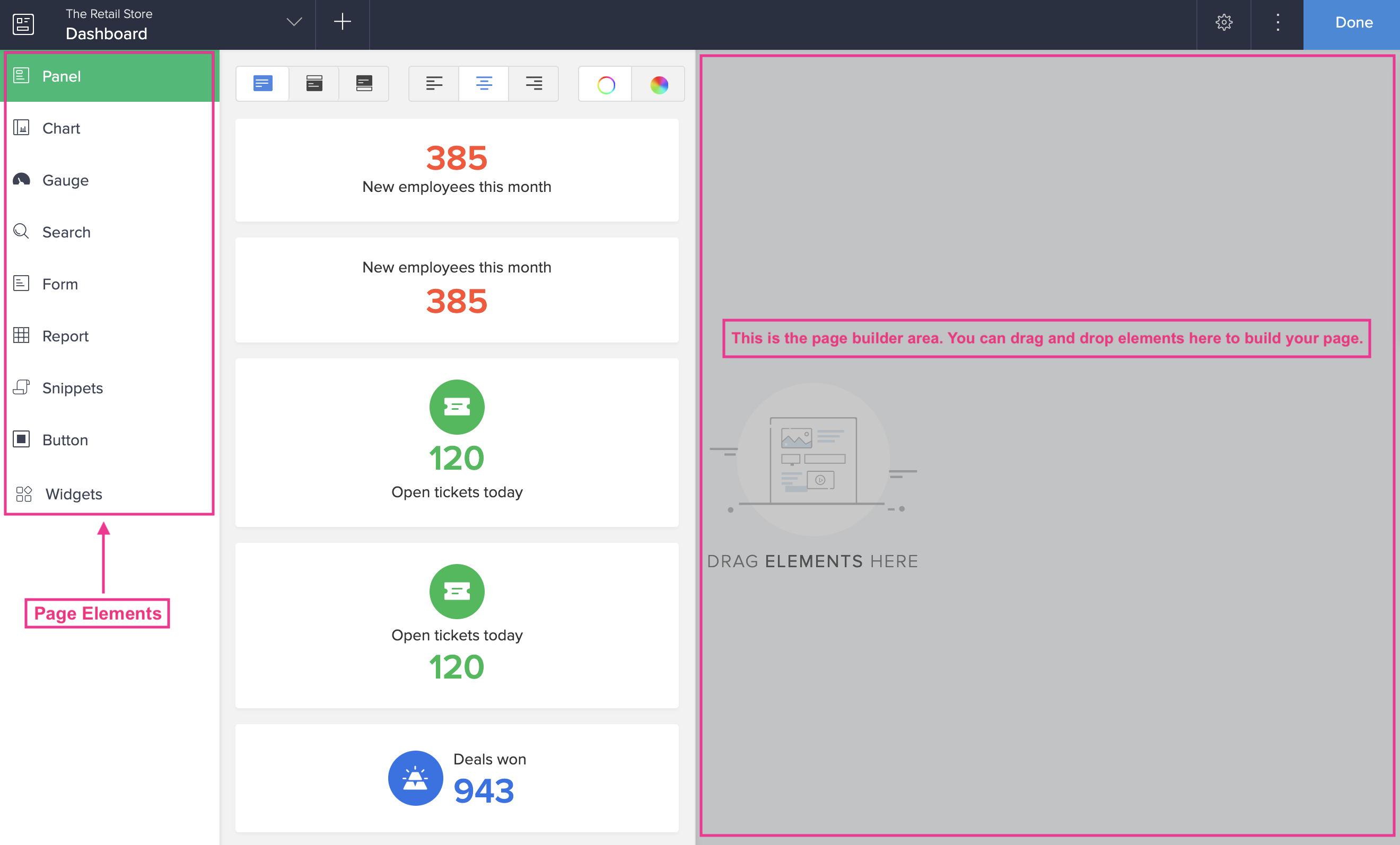This screenshot has width=1400, height=845.
Task: Open the Snippets elements section
Action: click(72, 389)
